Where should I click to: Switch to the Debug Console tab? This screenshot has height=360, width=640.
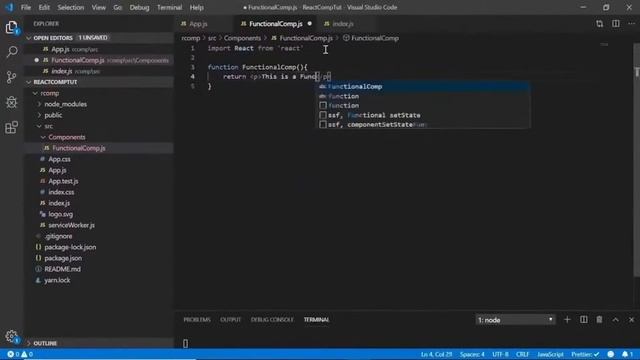point(272,320)
